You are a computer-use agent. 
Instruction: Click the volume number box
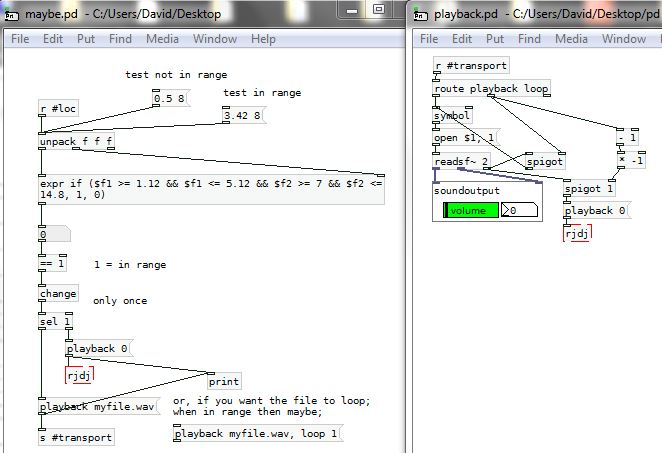click(x=520, y=210)
